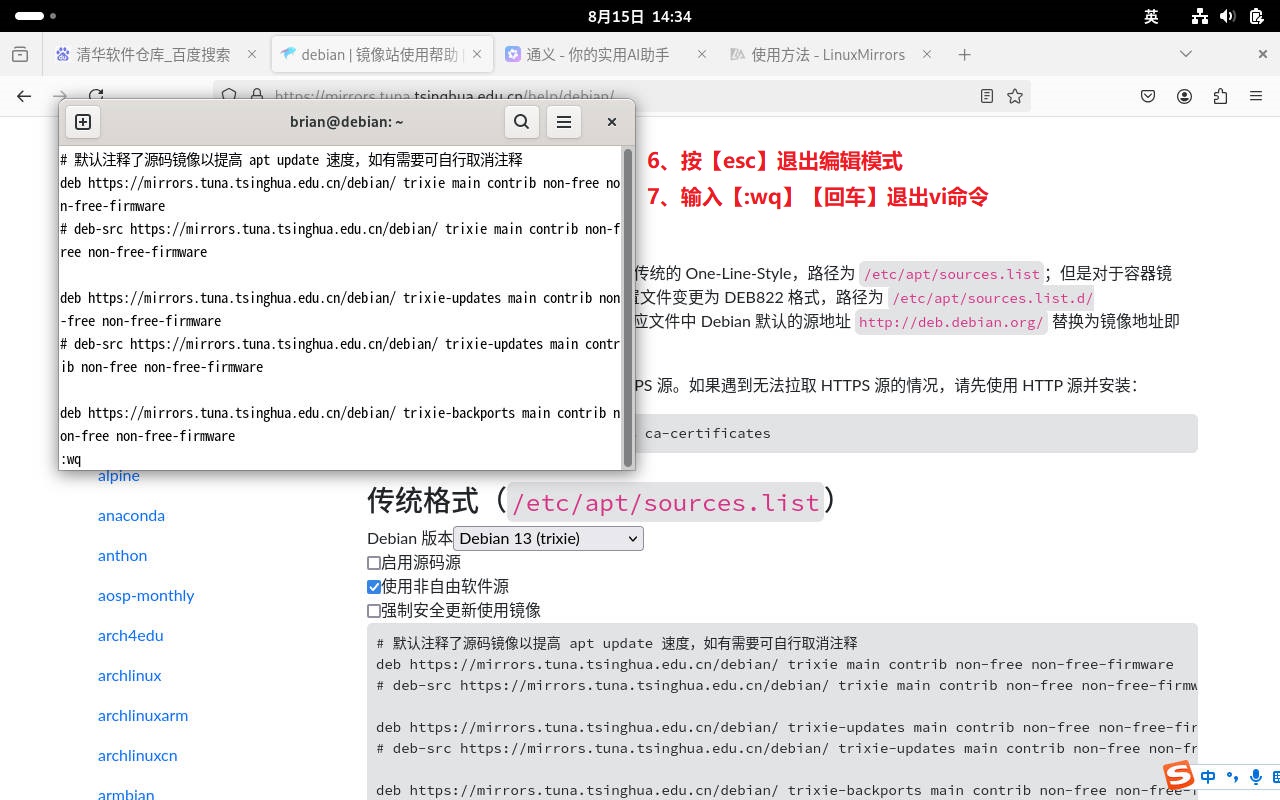Enable 启用源码源 checkbox
Screen dimensions: 1280x800
[x=374, y=563]
